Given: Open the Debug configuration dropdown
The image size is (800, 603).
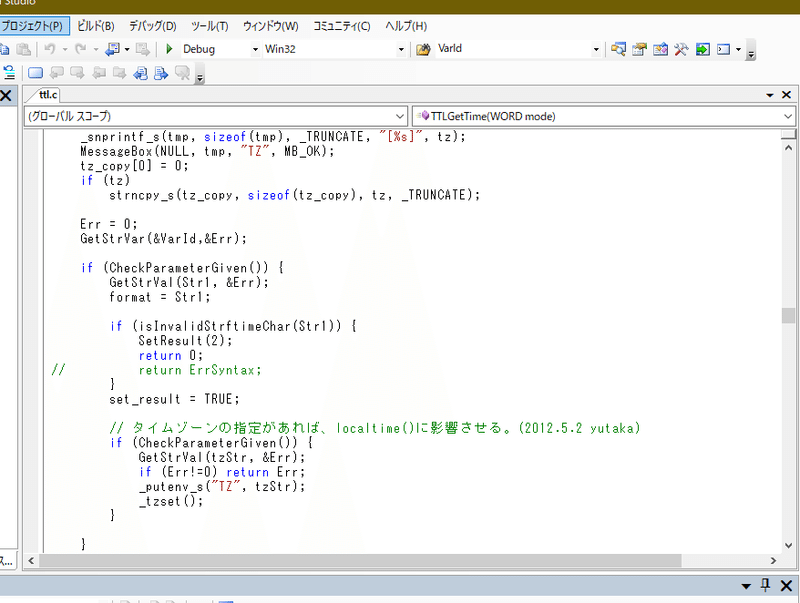Looking at the screenshot, I should [x=255, y=49].
